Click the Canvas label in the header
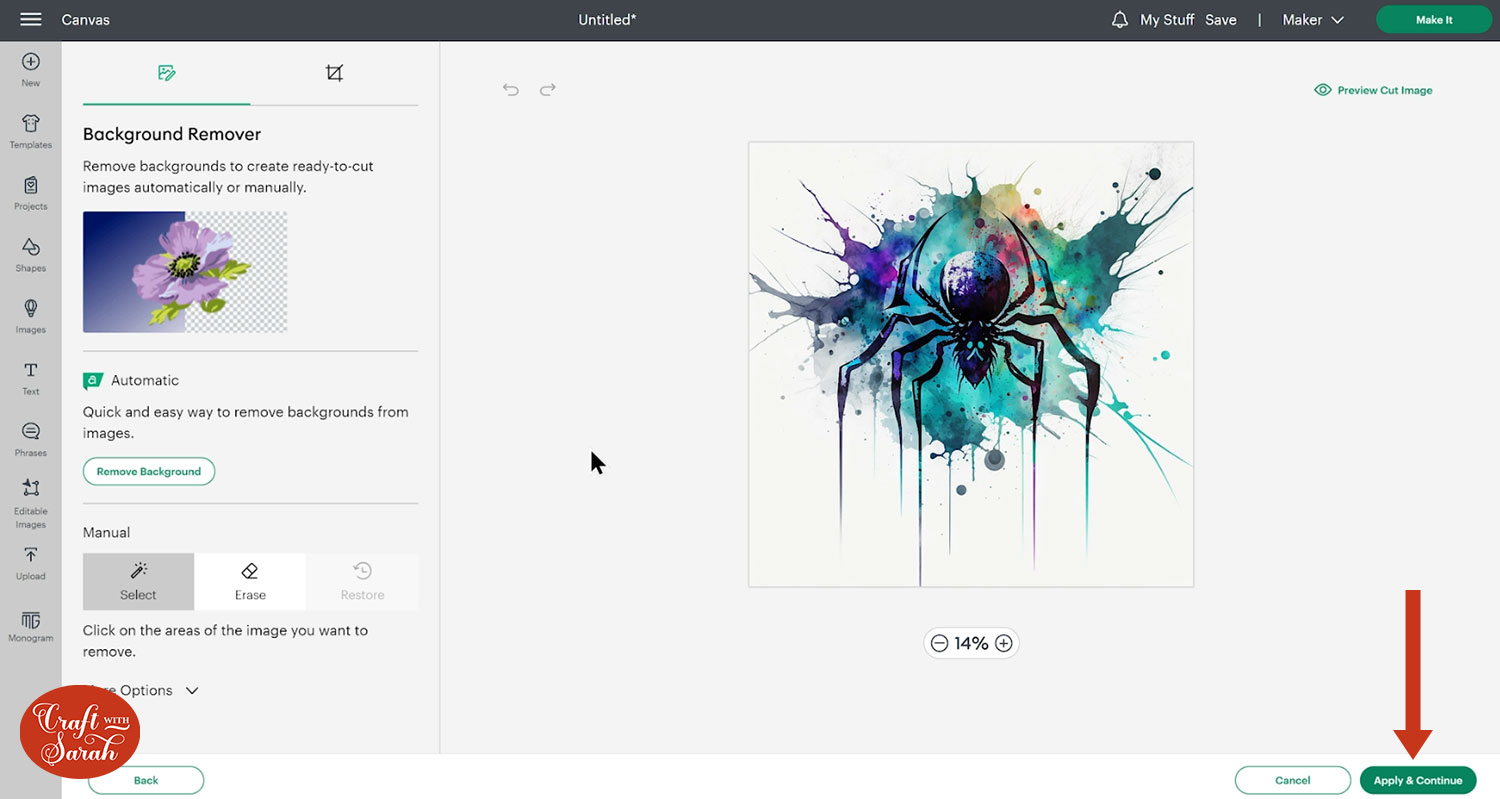 (86, 20)
